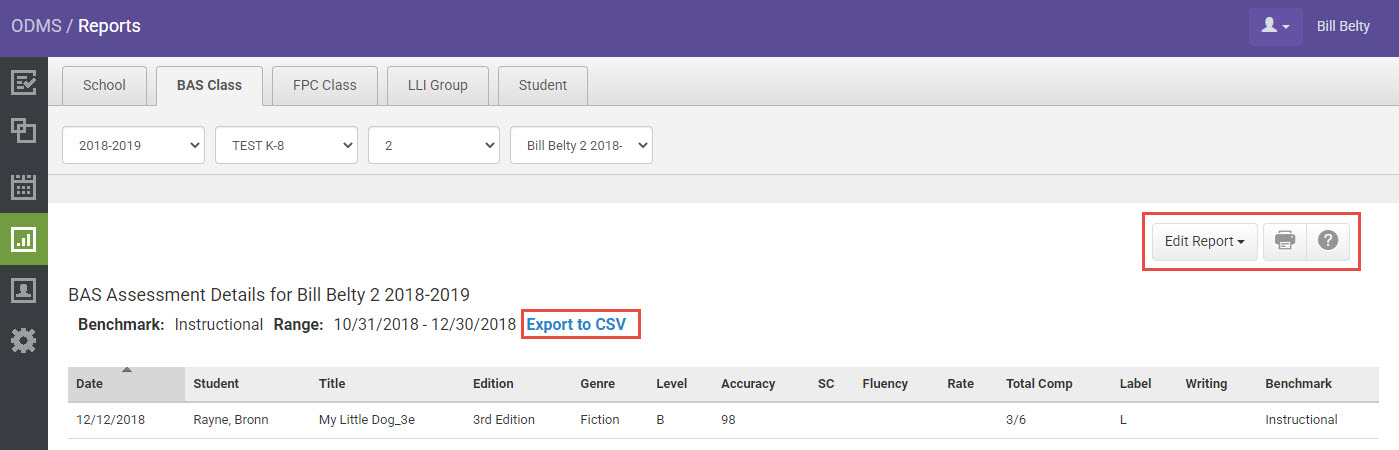The image size is (1399, 450).
Task: Open the assessment checklist sidebar icon
Action: click(23, 82)
